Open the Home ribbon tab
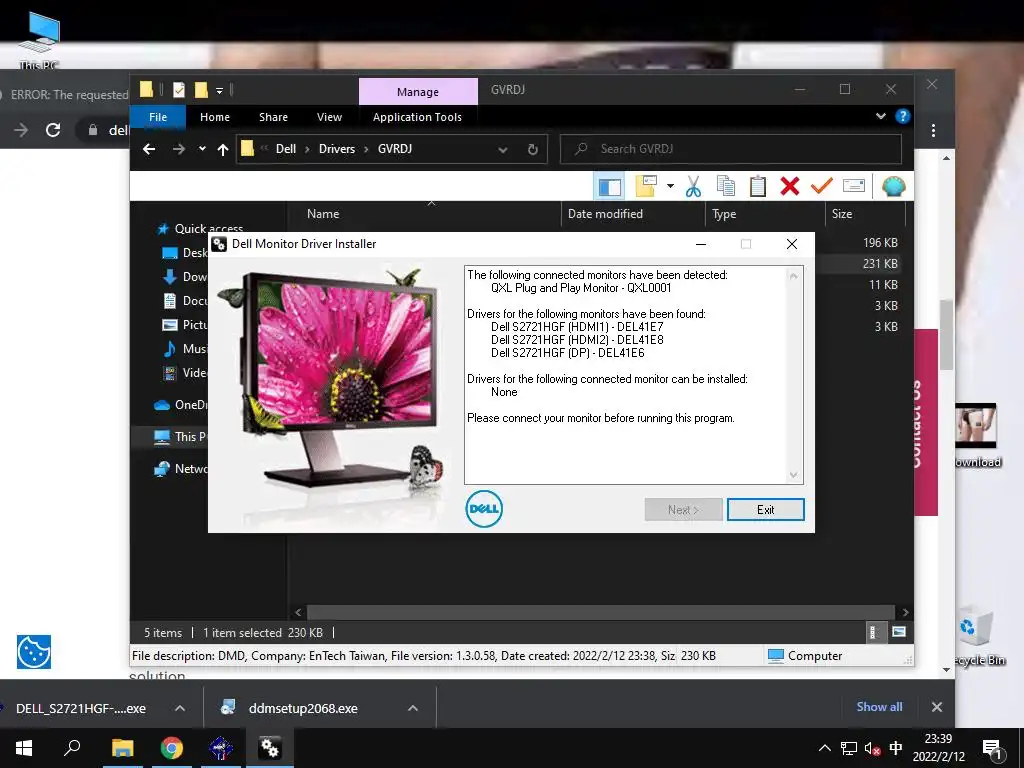The height and width of the screenshot is (768, 1024). [215, 117]
